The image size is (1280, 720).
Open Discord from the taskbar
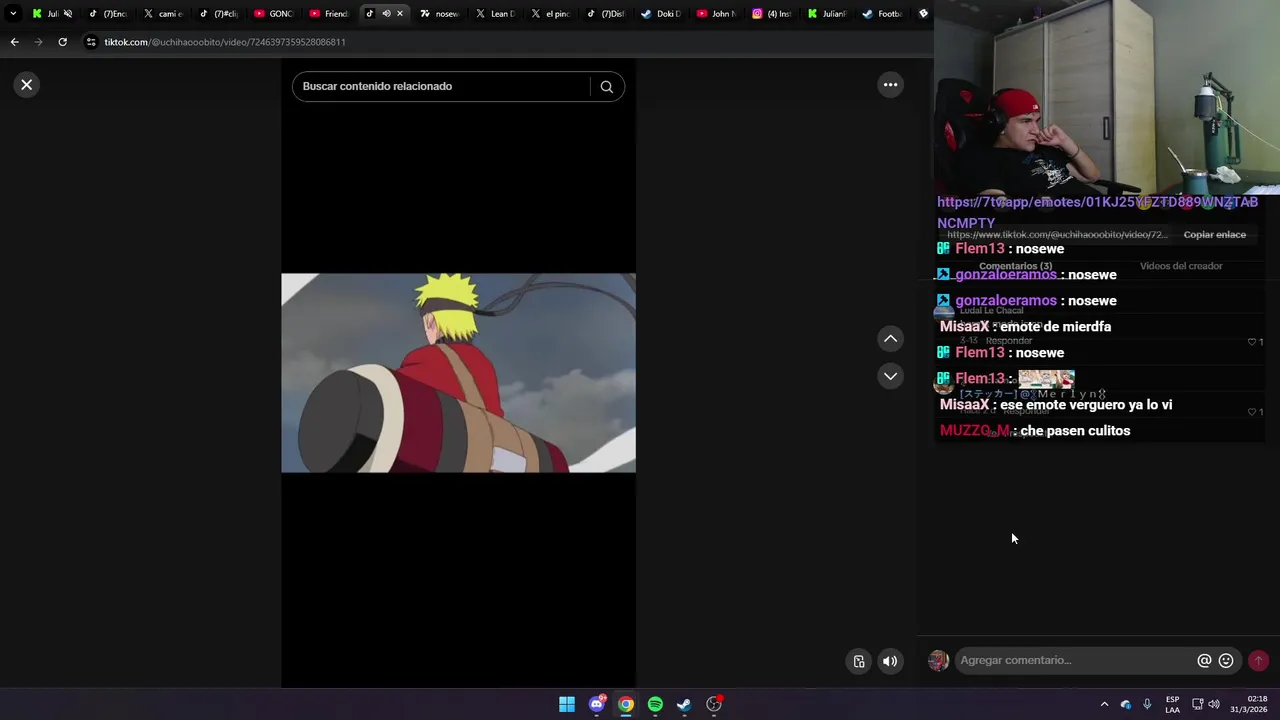597,704
